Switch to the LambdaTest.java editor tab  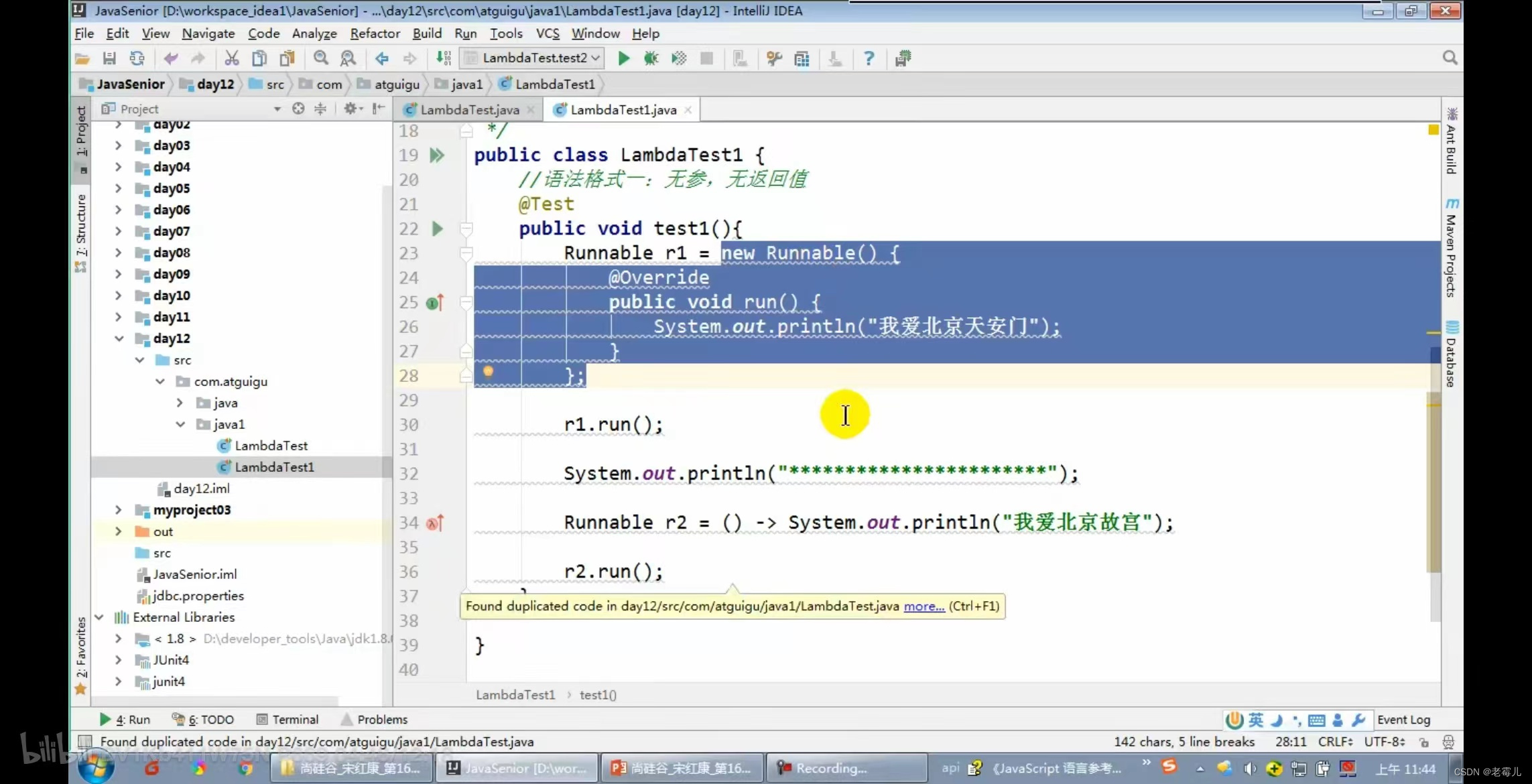click(x=469, y=110)
